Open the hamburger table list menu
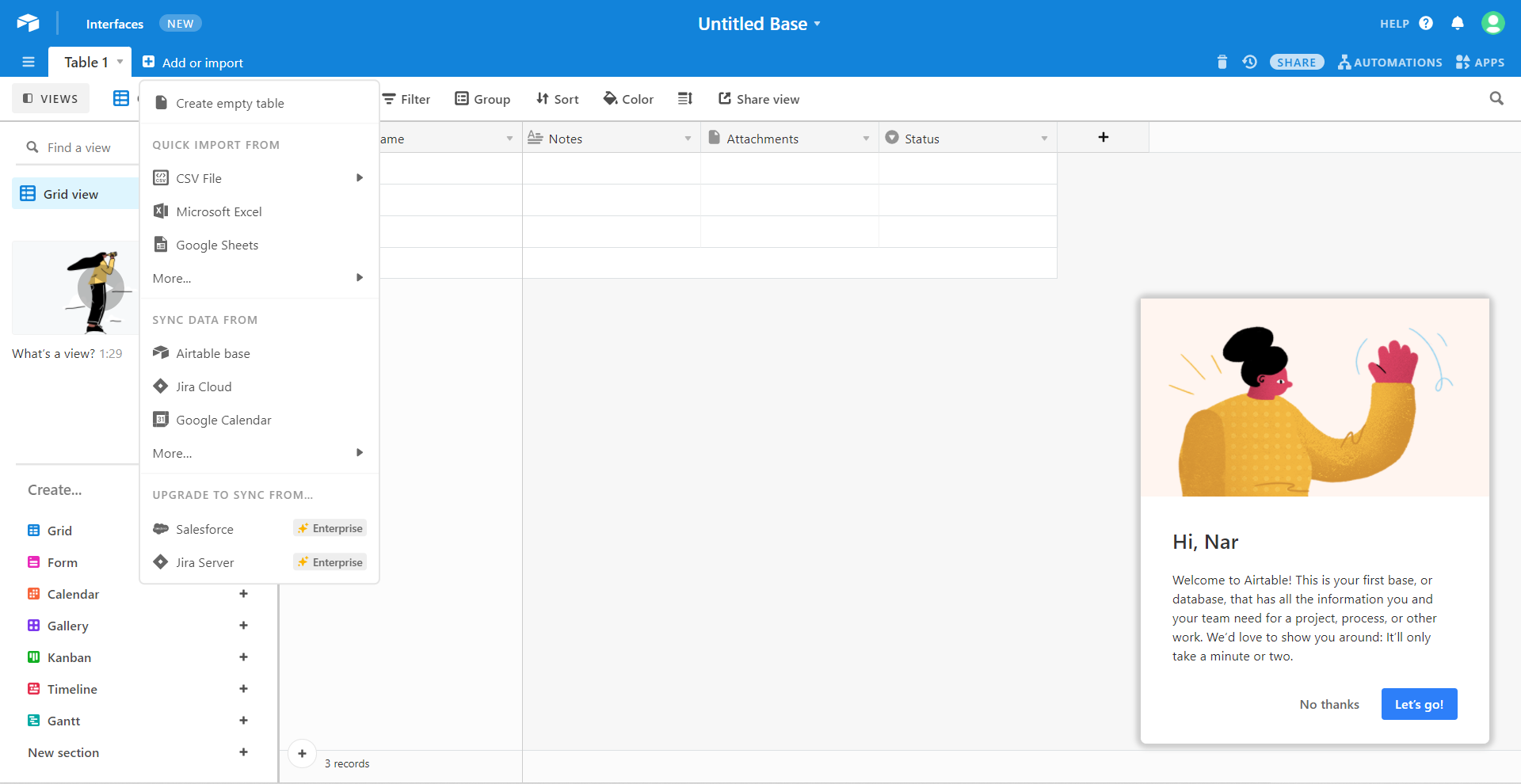 coord(29,62)
